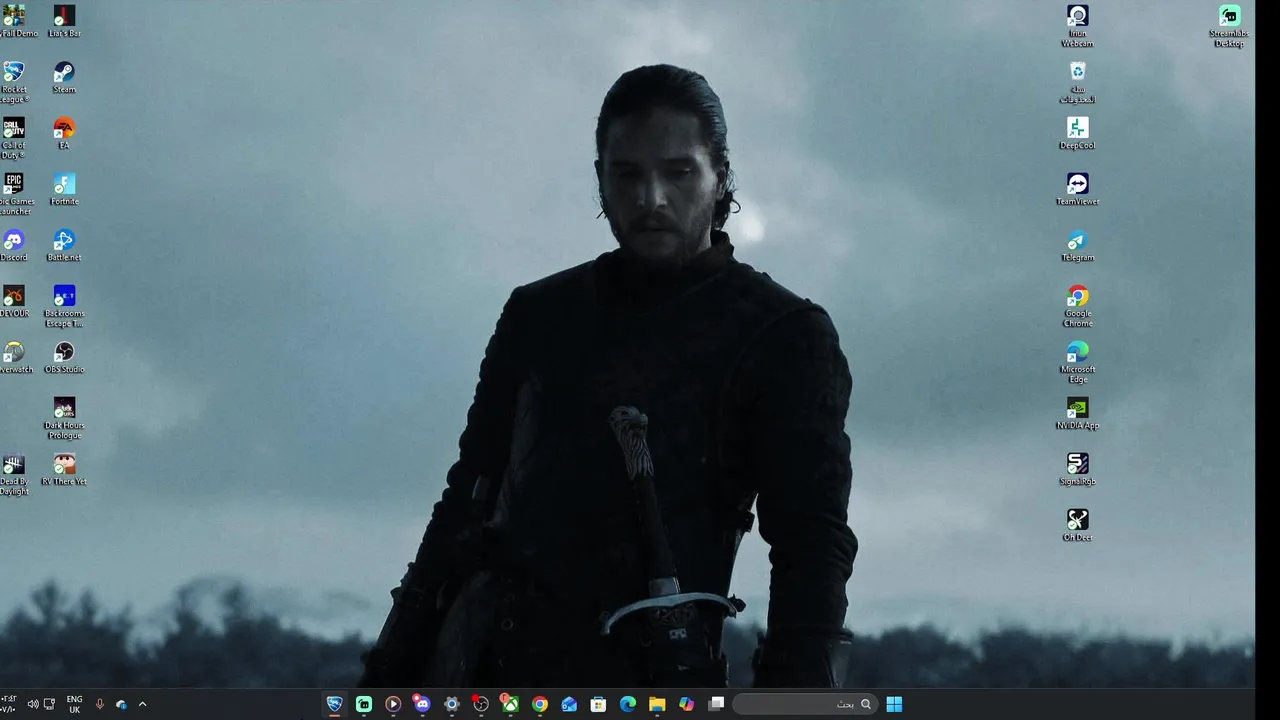Open Streamlabs Desktop shortcut
The image size is (1280, 720).
pyautogui.click(x=1229, y=26)
